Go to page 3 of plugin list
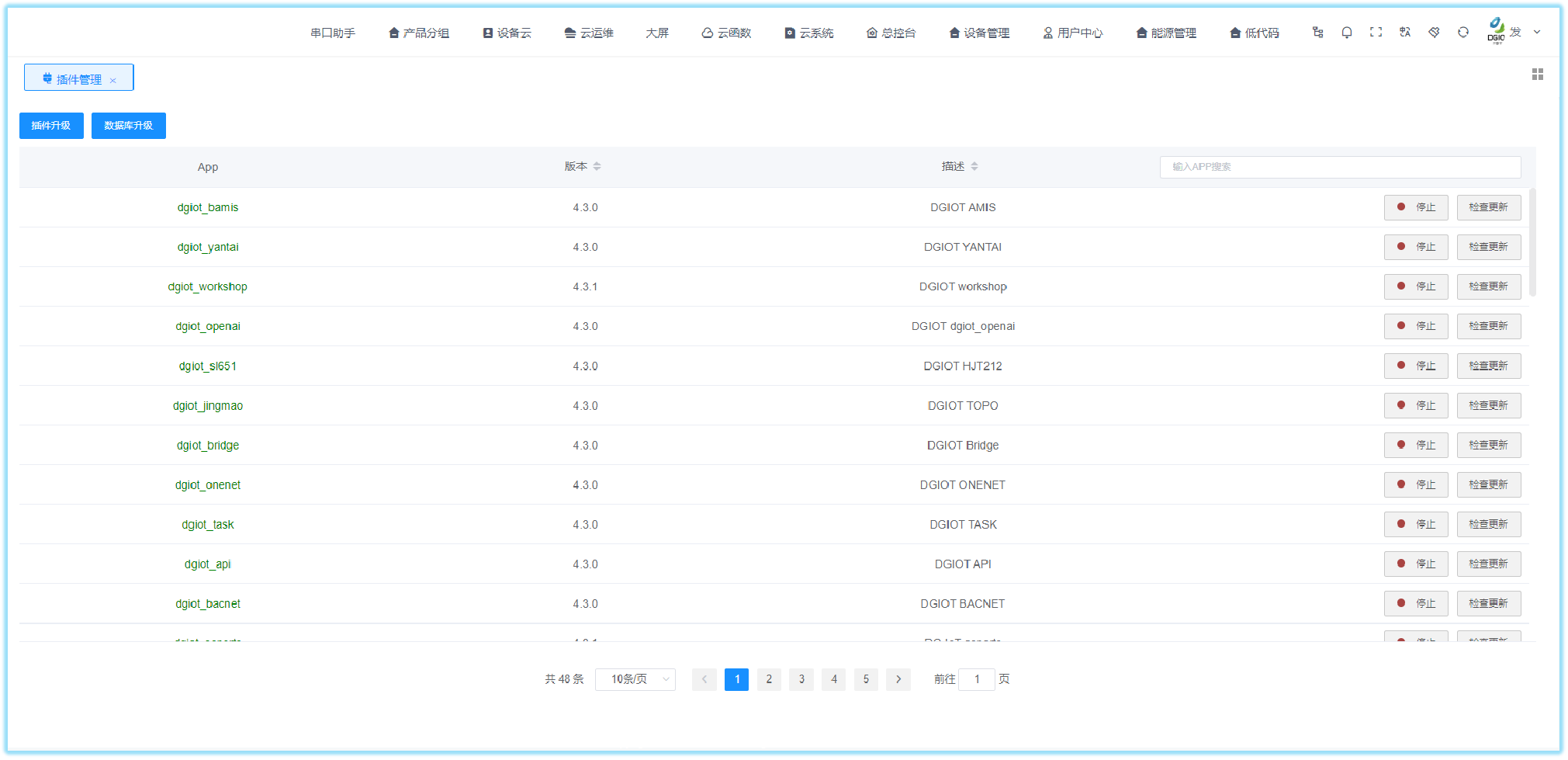 [x=801, y=679]
